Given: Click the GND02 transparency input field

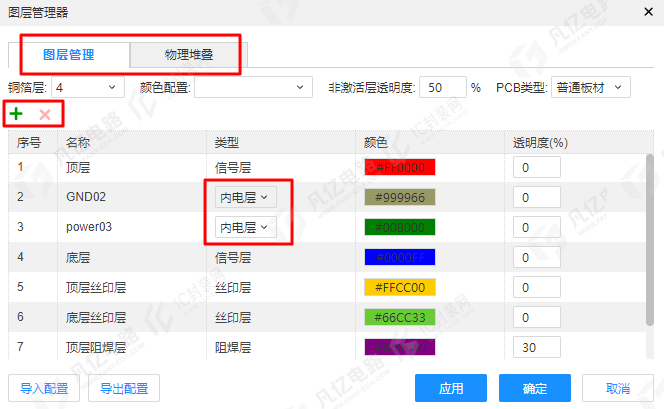Looking at the screenshot, I should tap(537, 197).
